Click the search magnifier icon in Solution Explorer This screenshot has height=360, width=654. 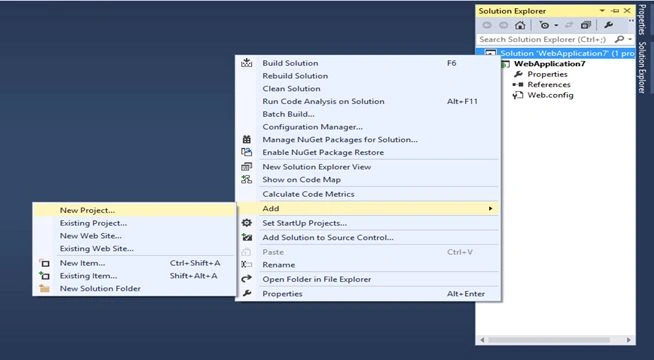click(x=619, y=39)
